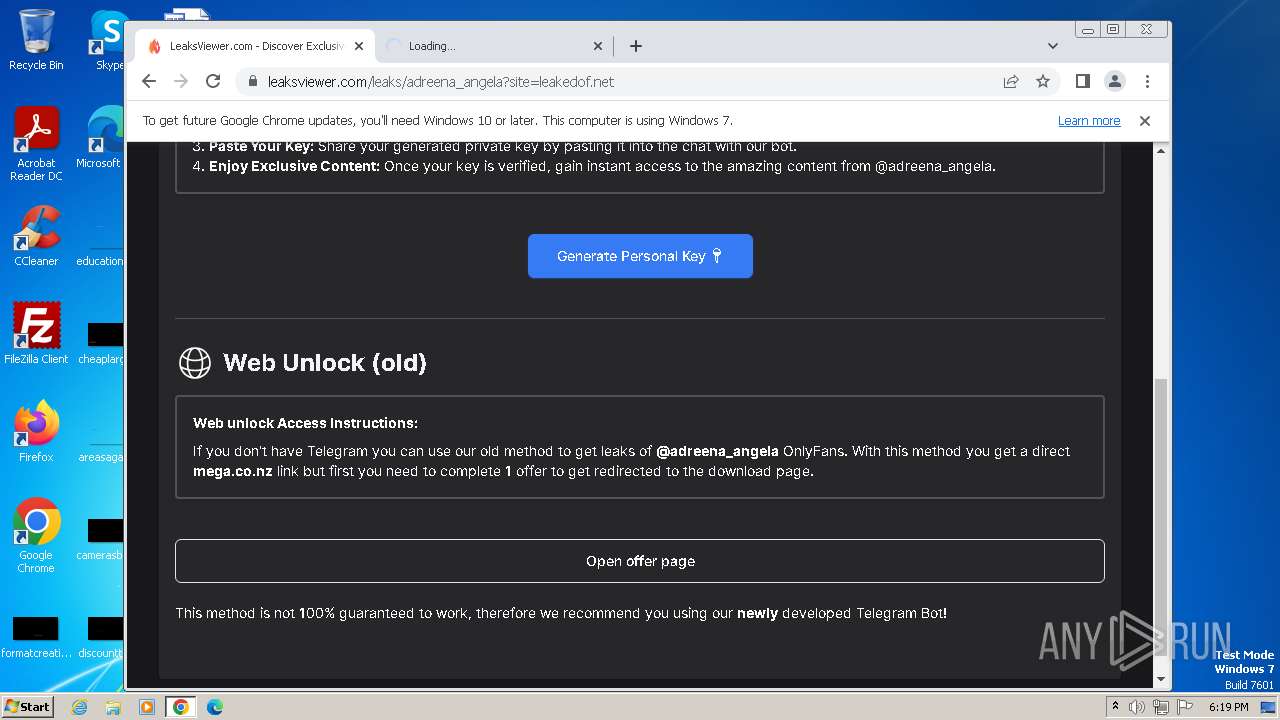
Task: Open Acrobat Reader DC desktop icon
Action: (36, 144)
